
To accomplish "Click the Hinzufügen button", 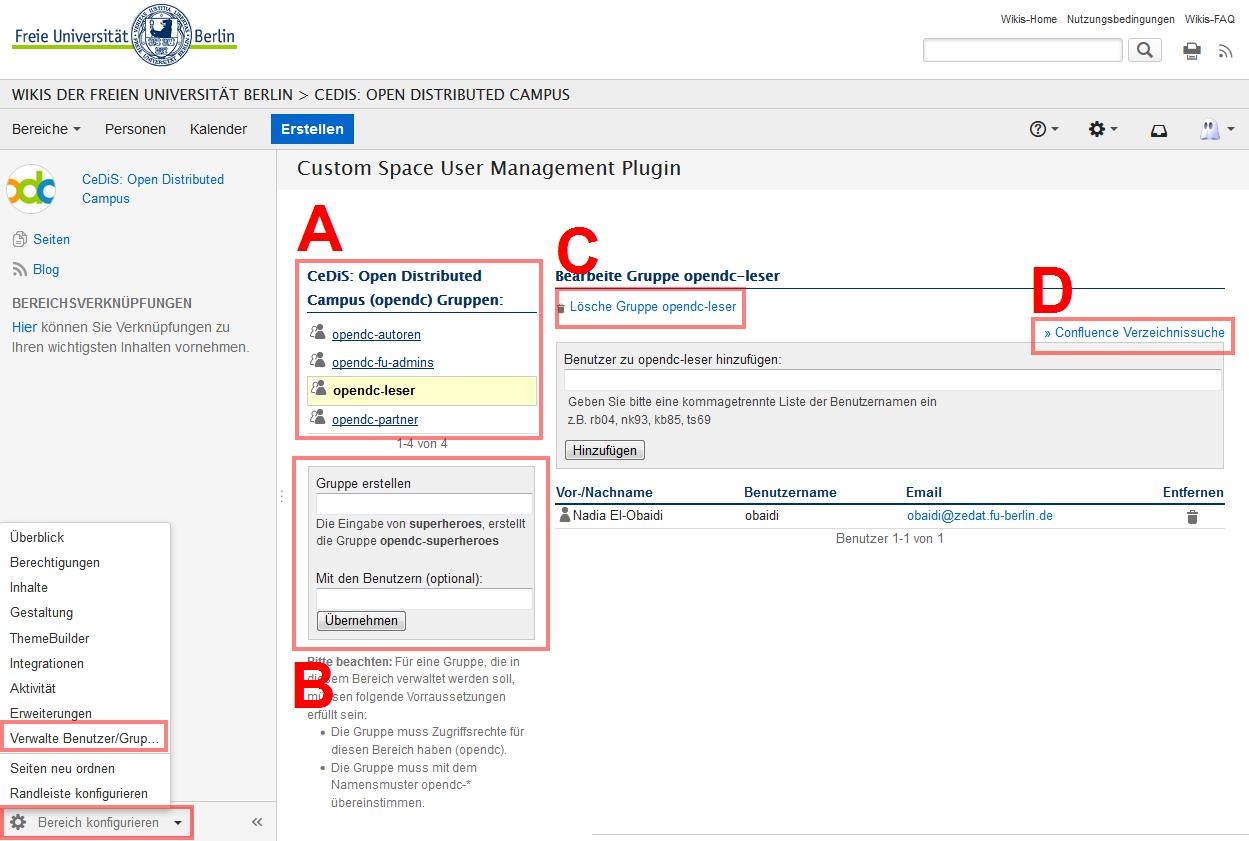I will (x=605, y=450).
